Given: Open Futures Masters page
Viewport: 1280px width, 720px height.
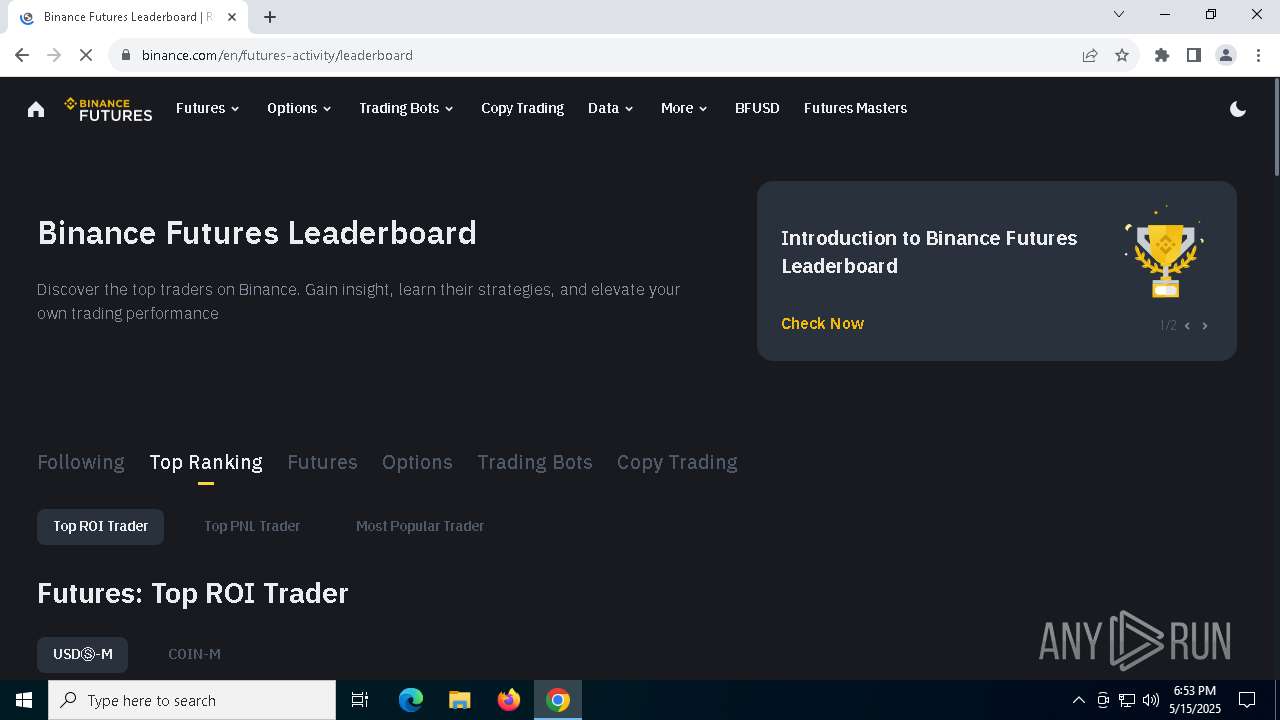Looking at the screenshot, I should click(x=855, y=108).
